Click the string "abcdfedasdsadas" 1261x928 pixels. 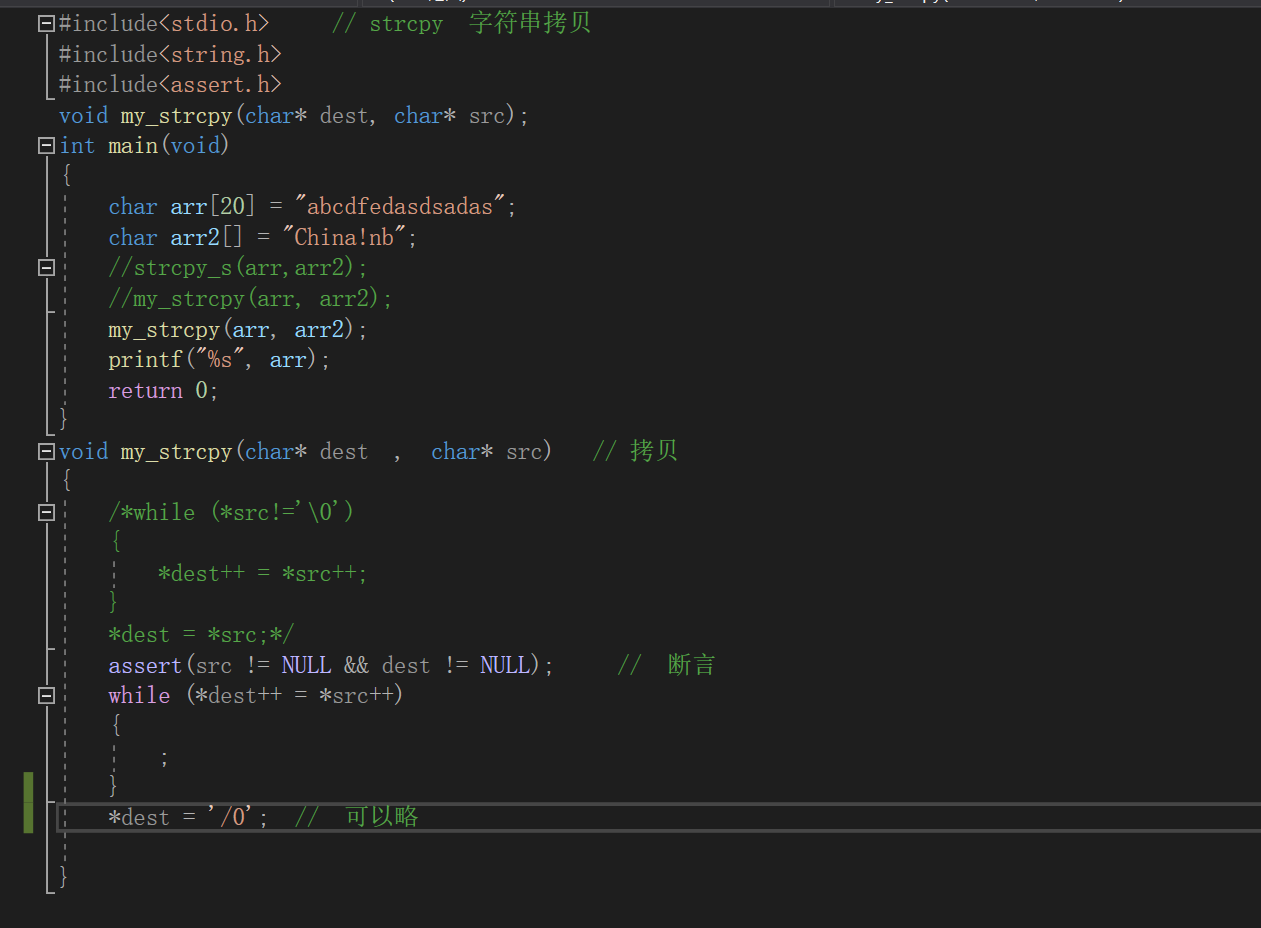[400, 206]
